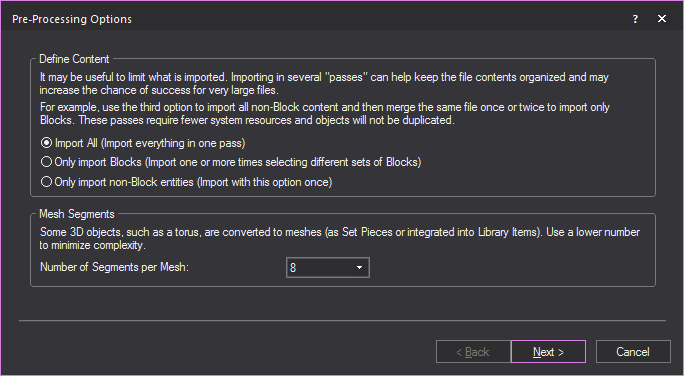
Task: Open the help question mark icon
Action: [635, 19]
